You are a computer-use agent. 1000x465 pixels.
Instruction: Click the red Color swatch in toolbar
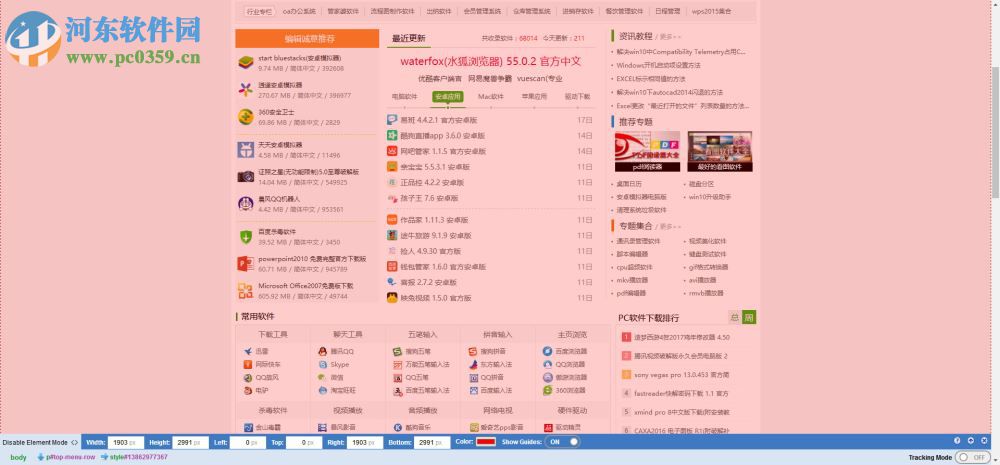(486, 442)
